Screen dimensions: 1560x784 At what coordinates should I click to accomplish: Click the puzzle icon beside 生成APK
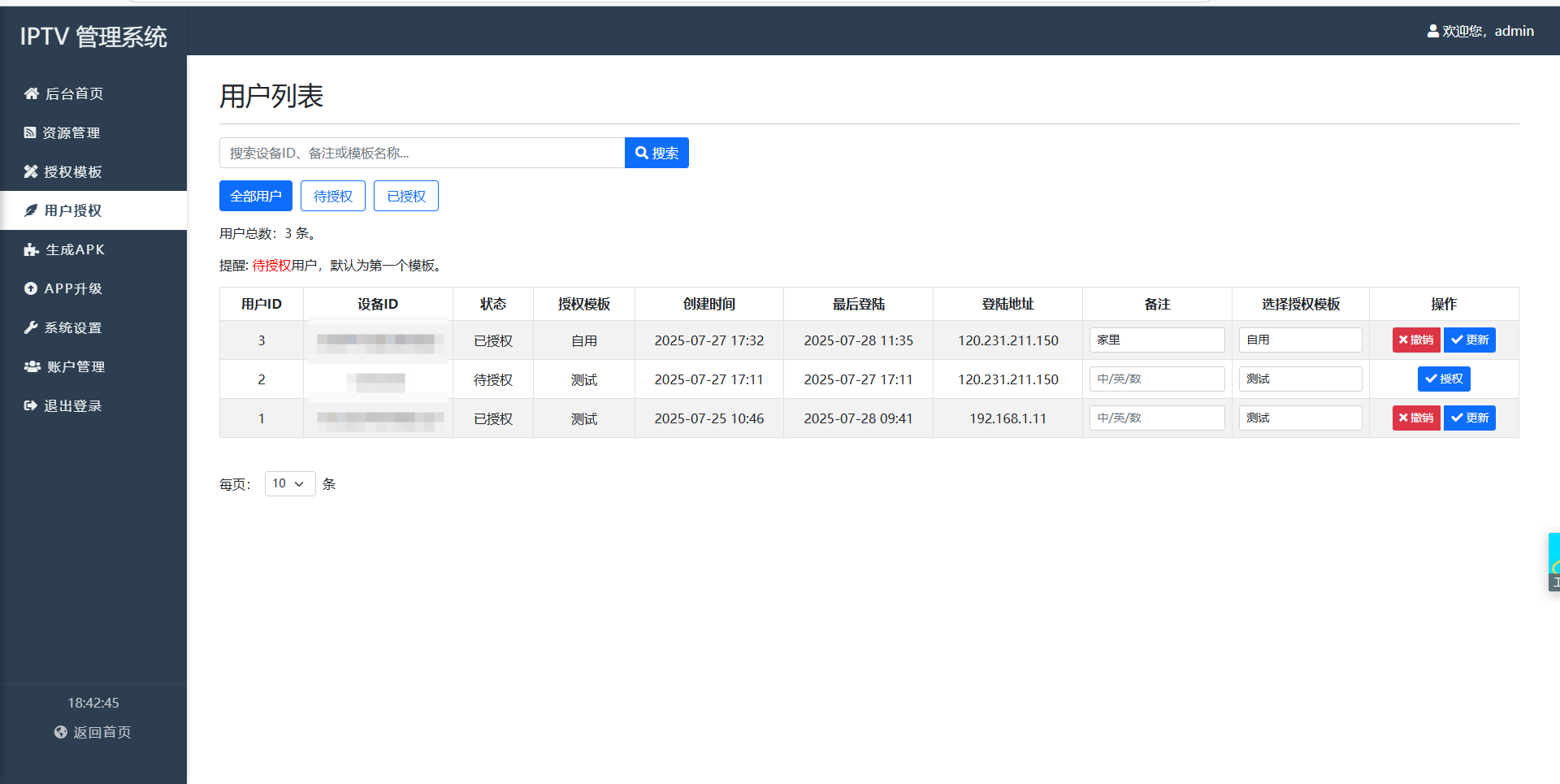point(32,249)
